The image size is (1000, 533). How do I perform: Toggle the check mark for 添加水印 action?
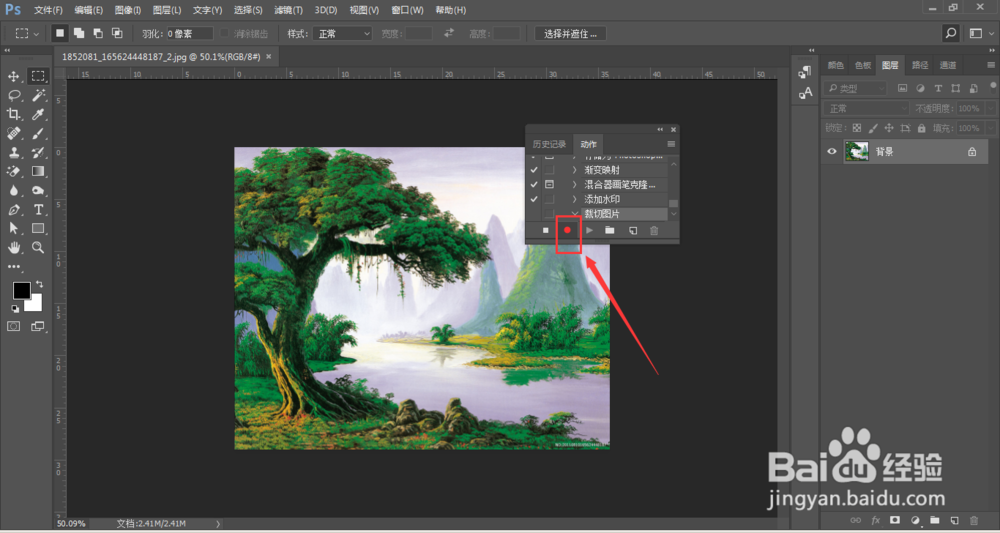point(534,199)
